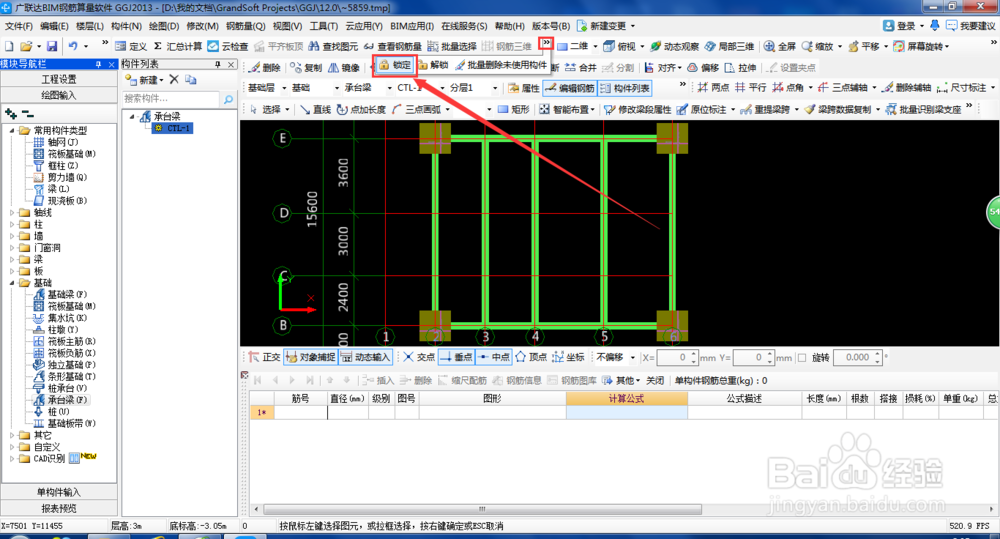Click batch delete unused components (批量删除未使用构件)
Screen dimensions: 1000x539
click(x=501, y=65)
